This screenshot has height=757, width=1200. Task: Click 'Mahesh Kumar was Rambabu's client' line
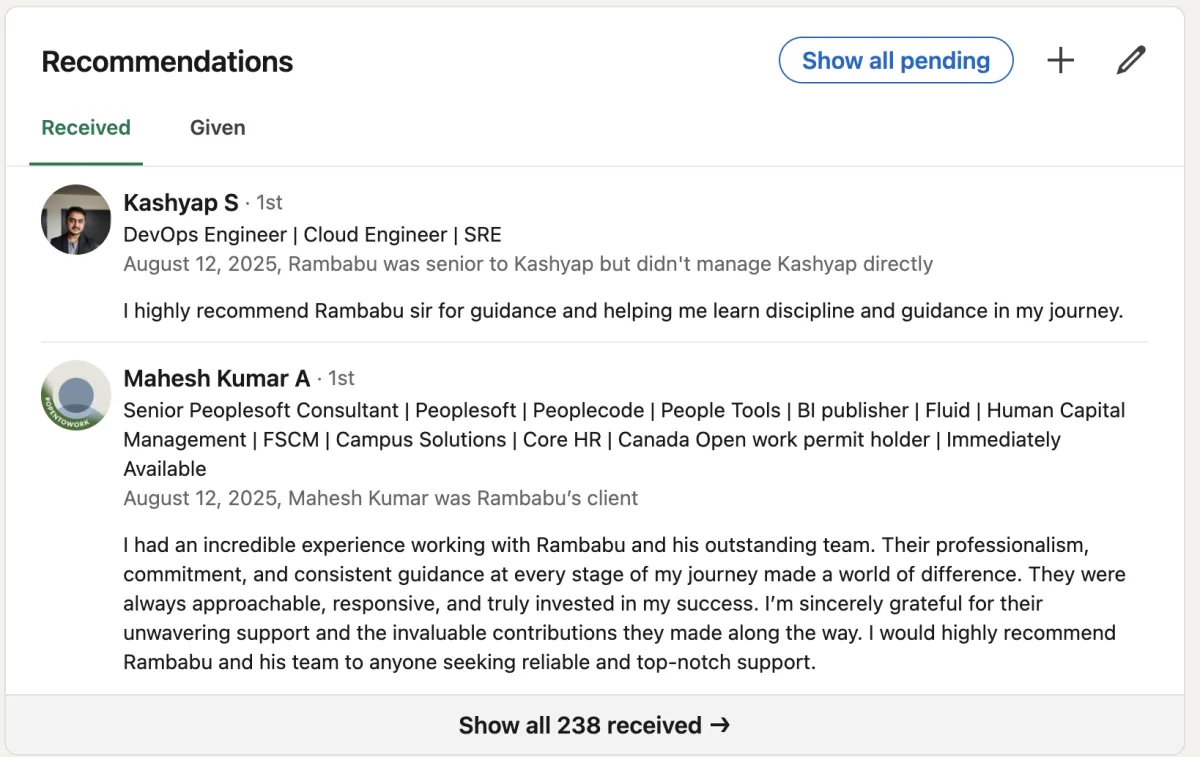[x=380, y=498]
